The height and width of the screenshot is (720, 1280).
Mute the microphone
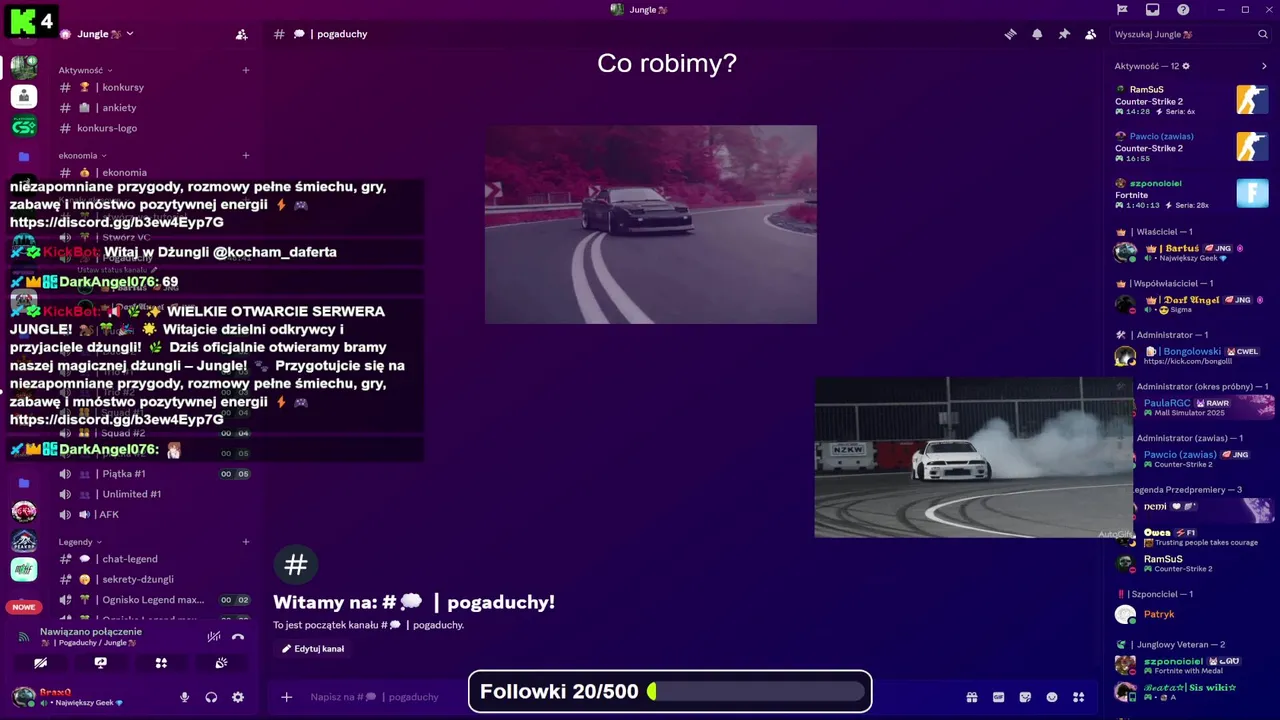(184, 697)
